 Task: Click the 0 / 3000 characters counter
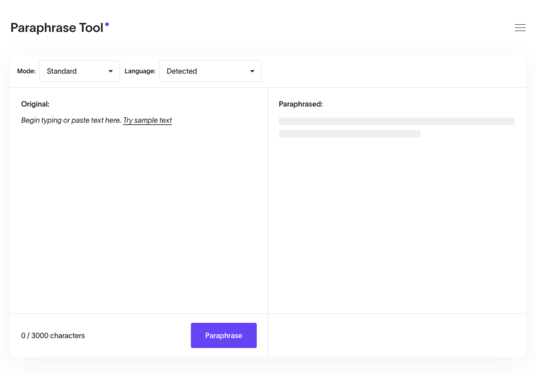pos(53,335)
